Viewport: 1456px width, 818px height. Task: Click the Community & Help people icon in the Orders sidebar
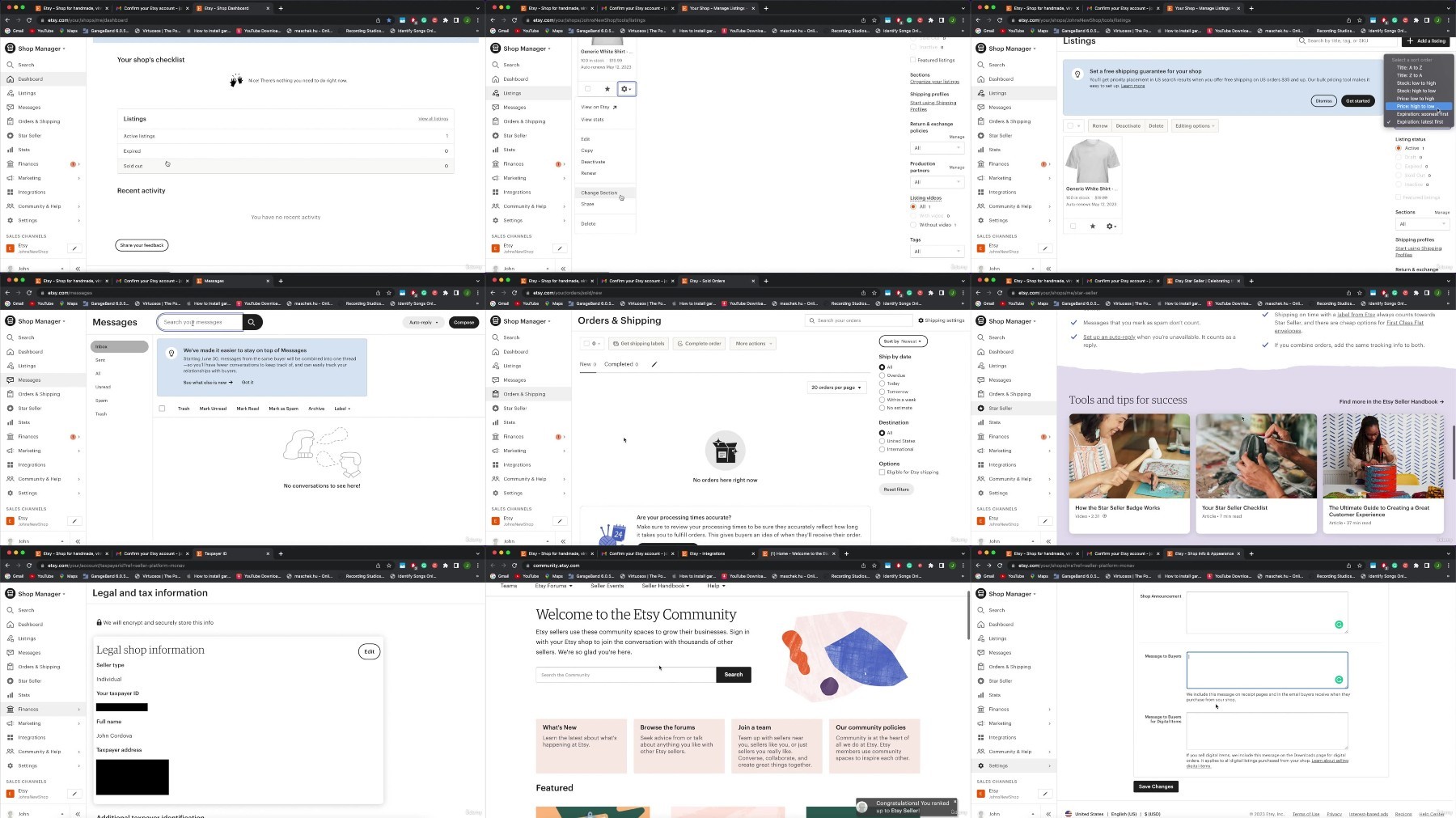point(495,479)
